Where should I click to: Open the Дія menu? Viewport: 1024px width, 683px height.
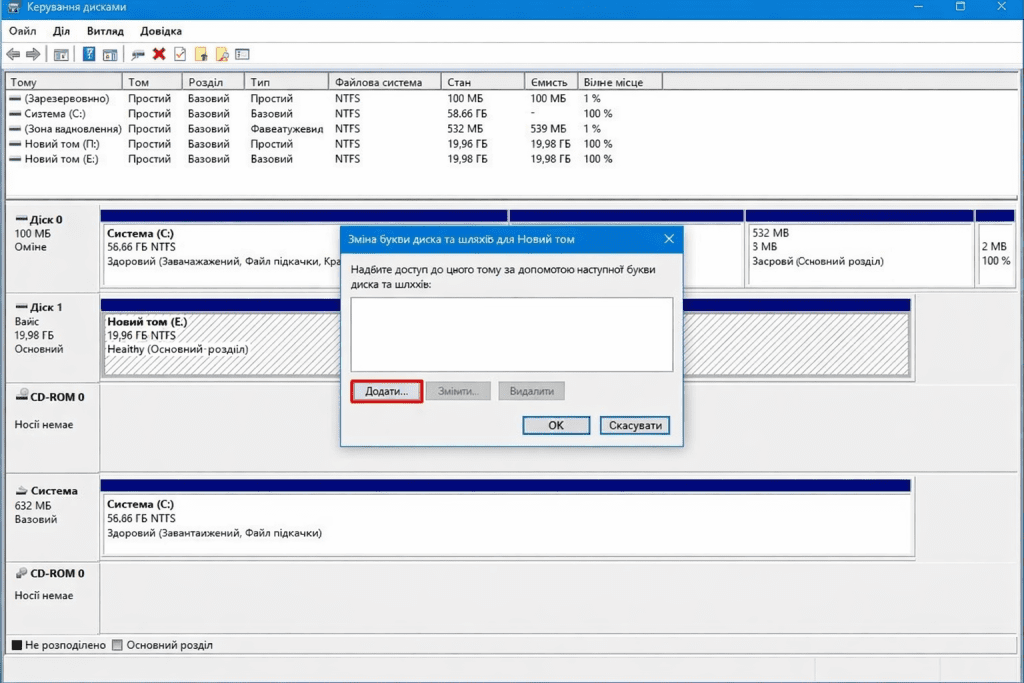pyautogui.click(x=61, y=31)
